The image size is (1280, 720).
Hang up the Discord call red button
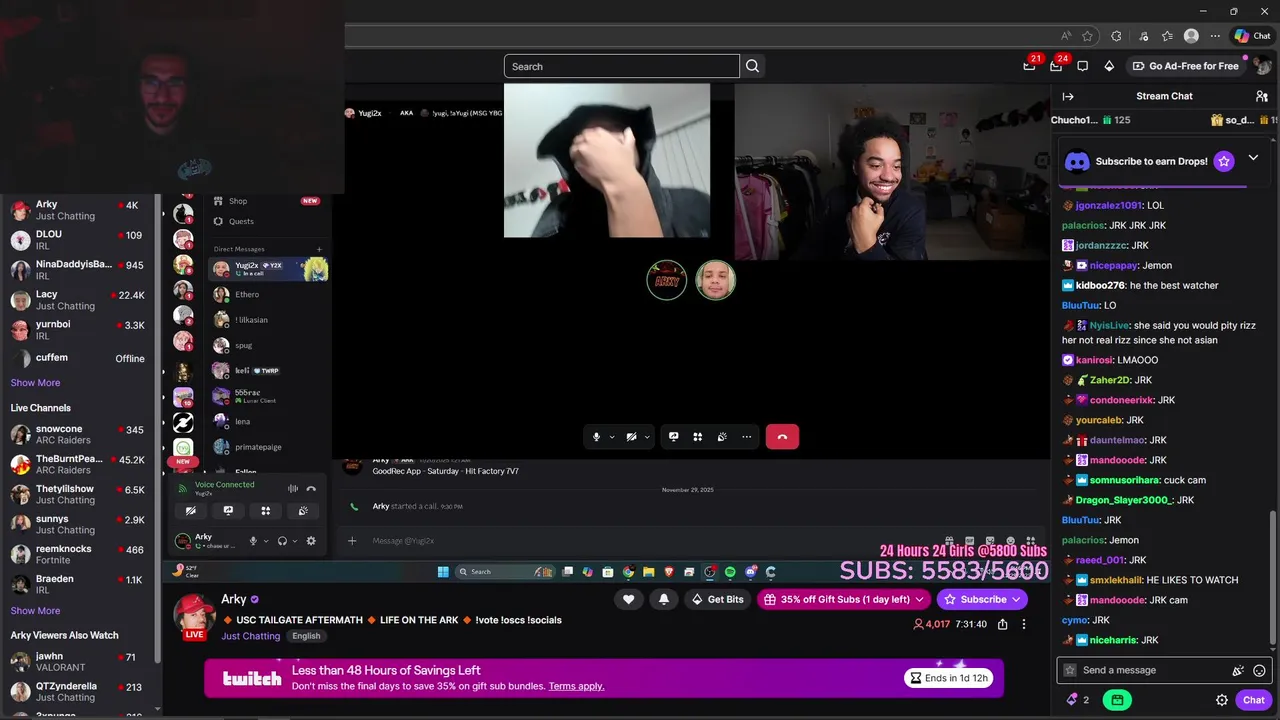[782, 437]
